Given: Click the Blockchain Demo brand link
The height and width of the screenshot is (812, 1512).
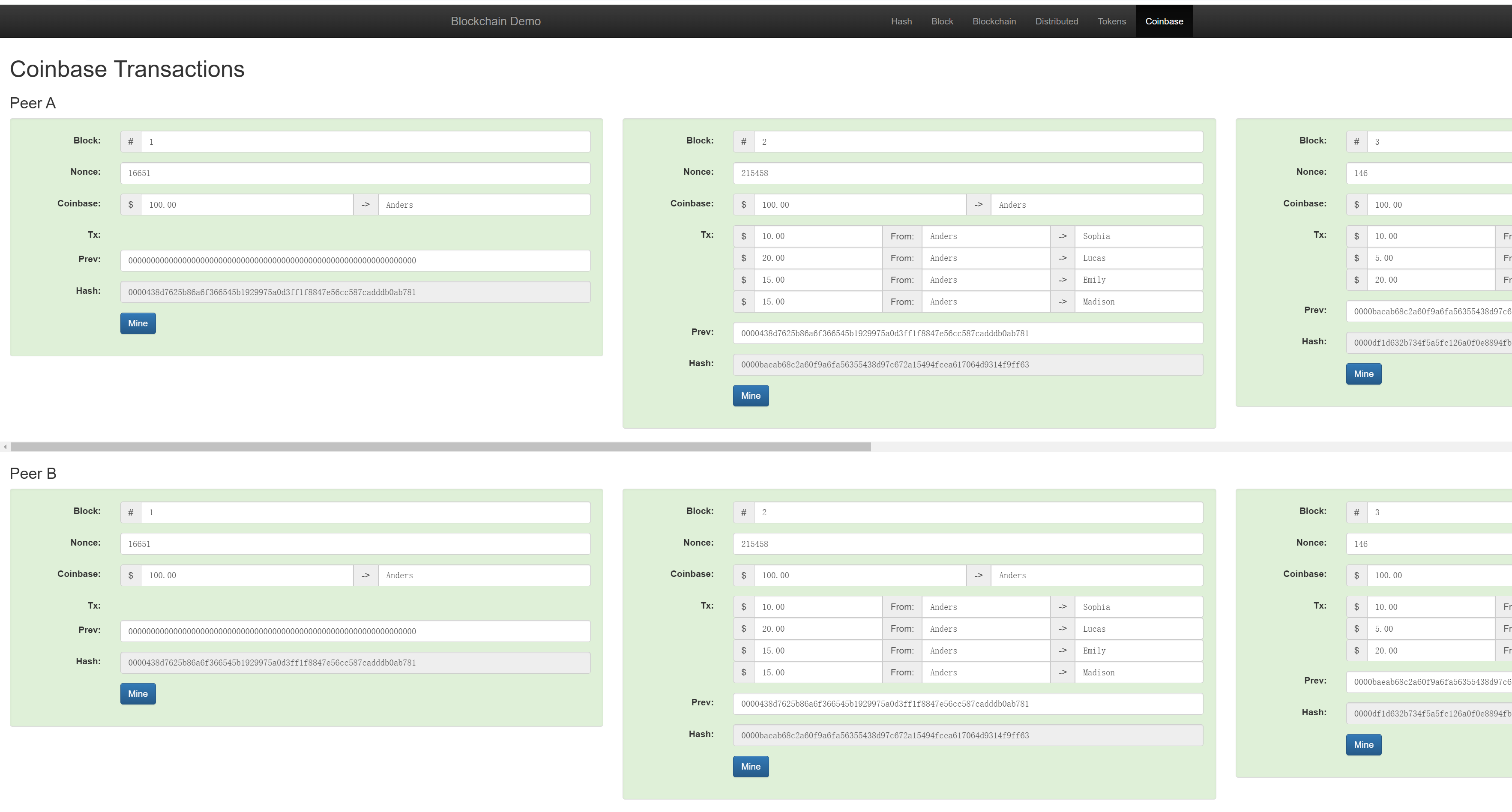Looking at the screenshot, I should [x=495, y=21].
